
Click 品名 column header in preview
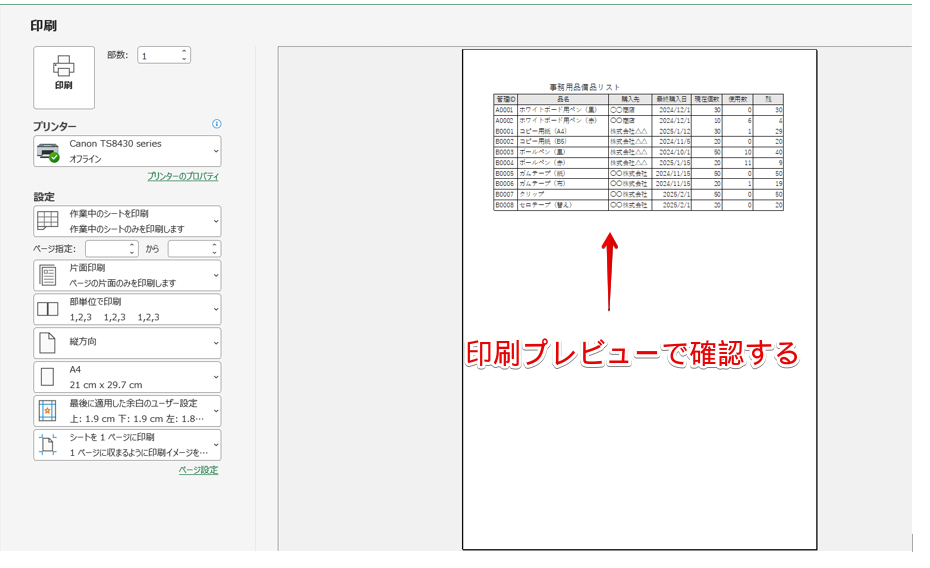coord(563,99)
